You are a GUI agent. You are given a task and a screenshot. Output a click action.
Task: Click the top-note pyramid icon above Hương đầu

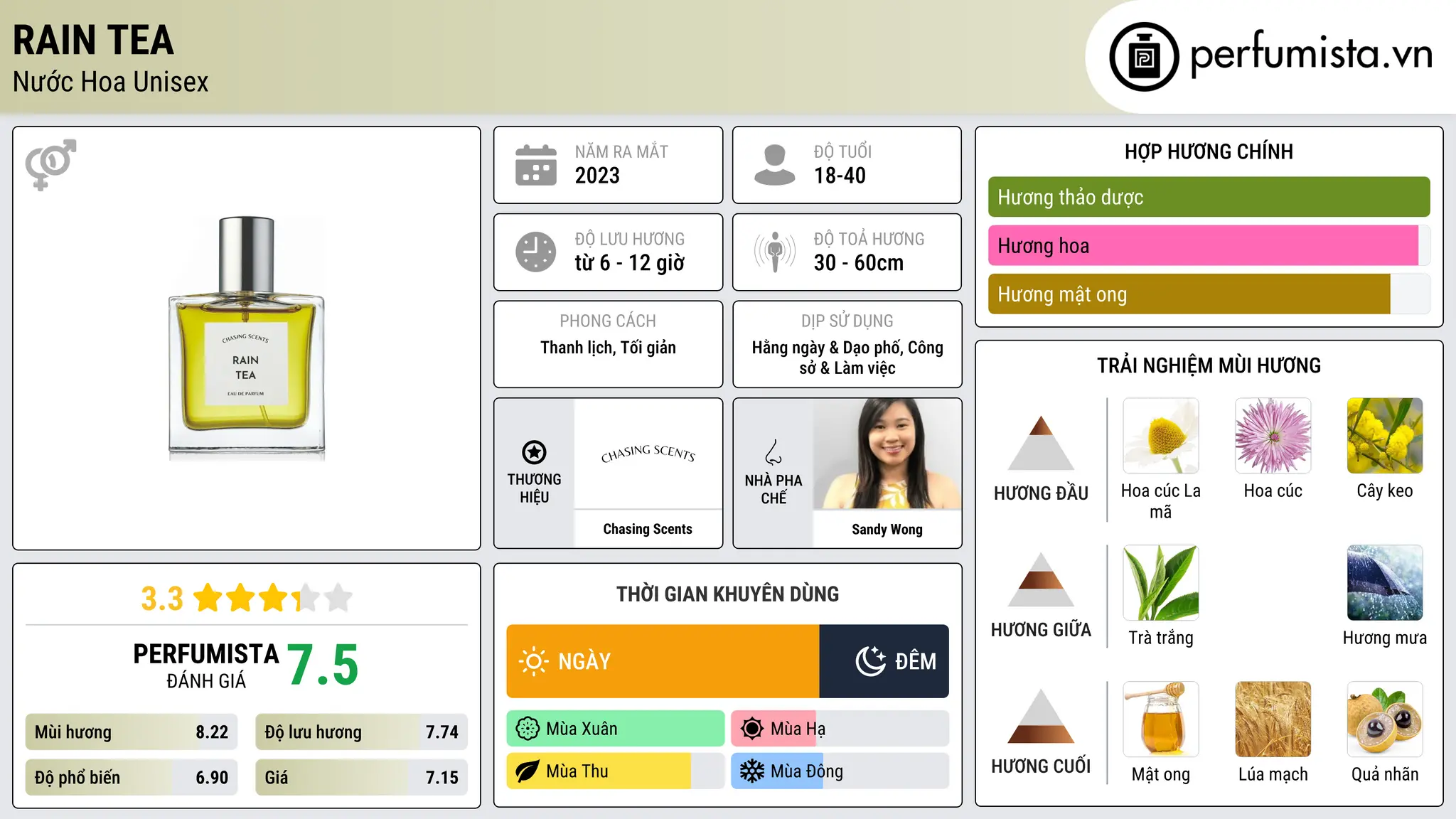(x=1041, y=443)
